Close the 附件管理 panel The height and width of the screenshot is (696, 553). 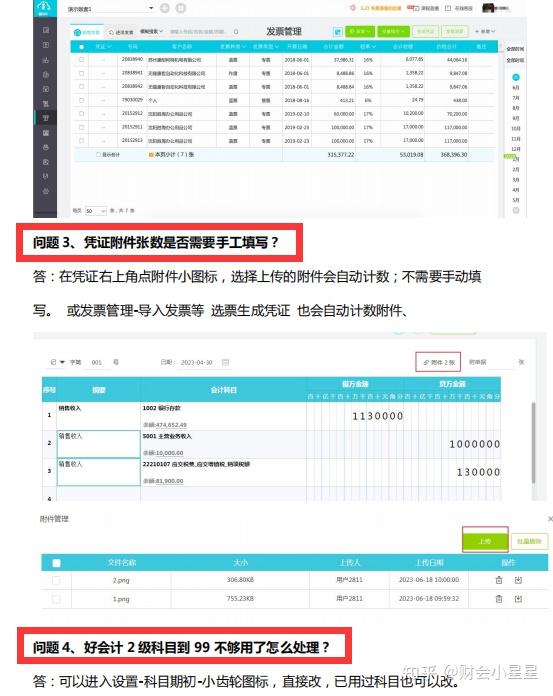coord(550,518)
